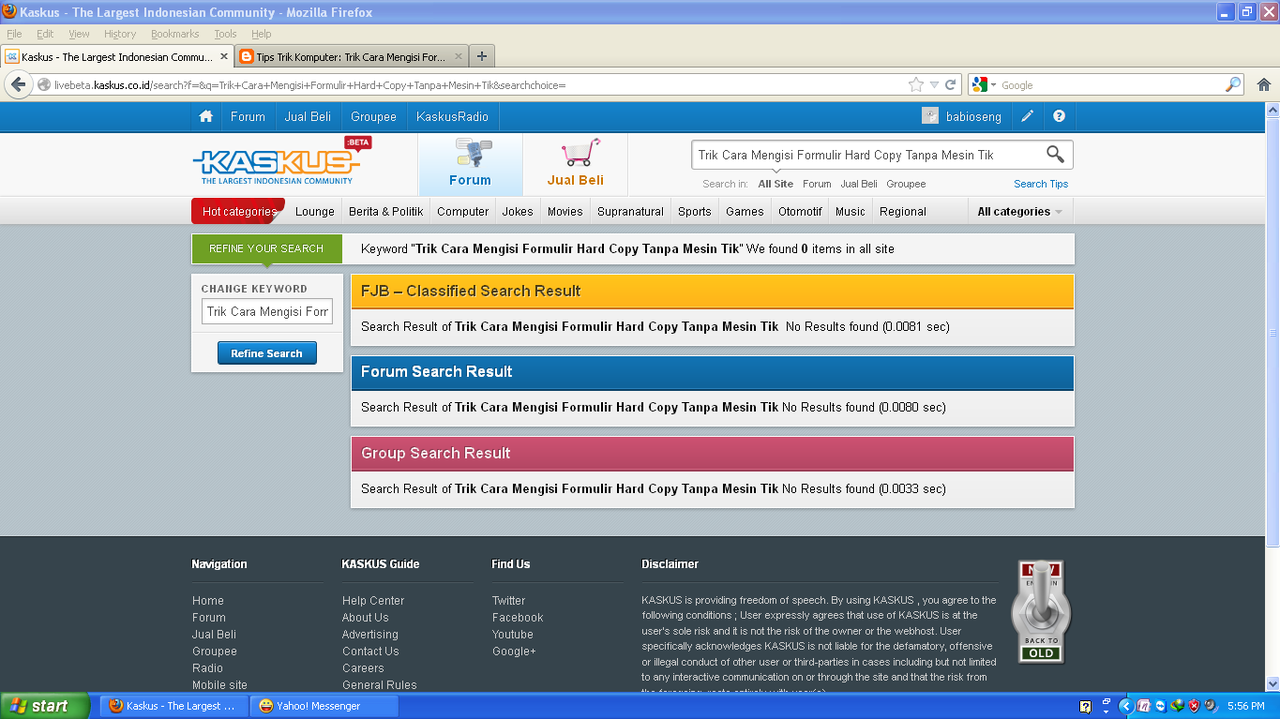Click the main Kaskus search input
Screen dimensions: 1280x719
coord(868,155)
